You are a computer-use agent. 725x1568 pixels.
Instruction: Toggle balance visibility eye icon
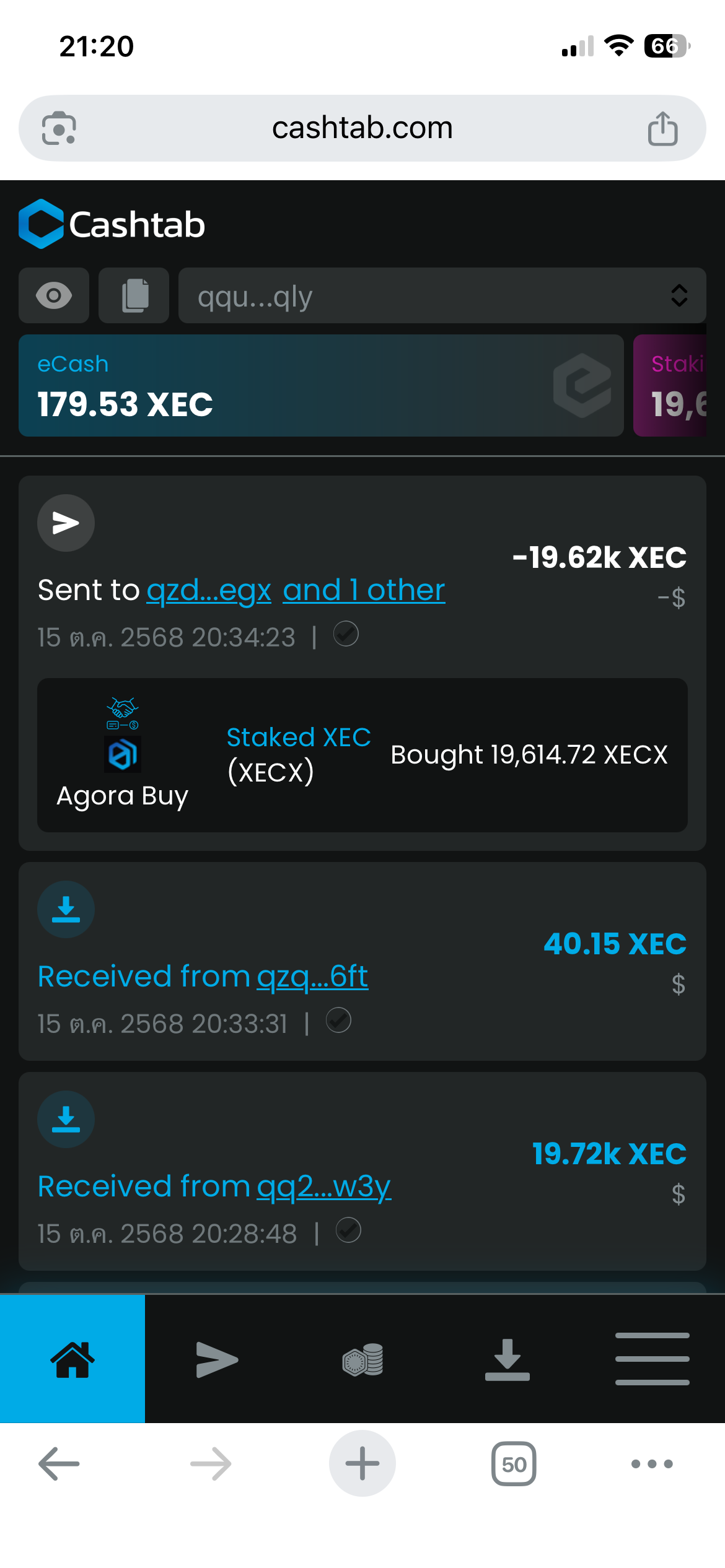[x=54, y=295]
